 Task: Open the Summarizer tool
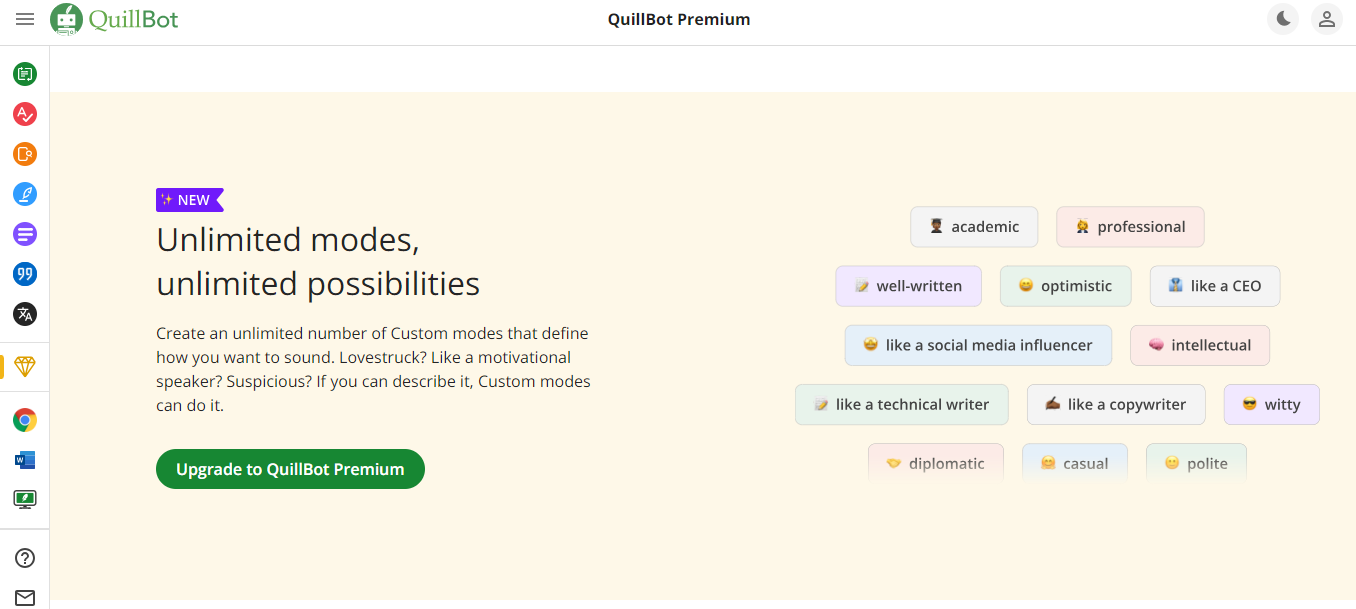24,234
